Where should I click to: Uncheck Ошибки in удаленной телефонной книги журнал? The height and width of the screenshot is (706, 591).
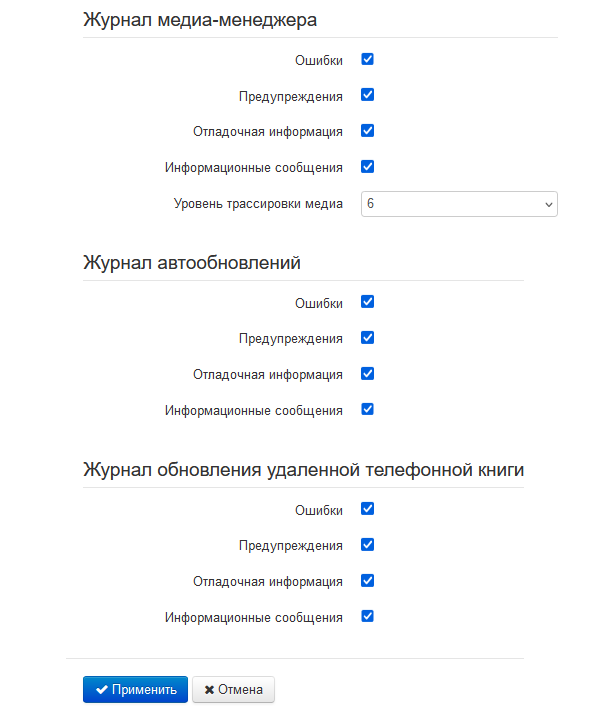coord(367,509)
